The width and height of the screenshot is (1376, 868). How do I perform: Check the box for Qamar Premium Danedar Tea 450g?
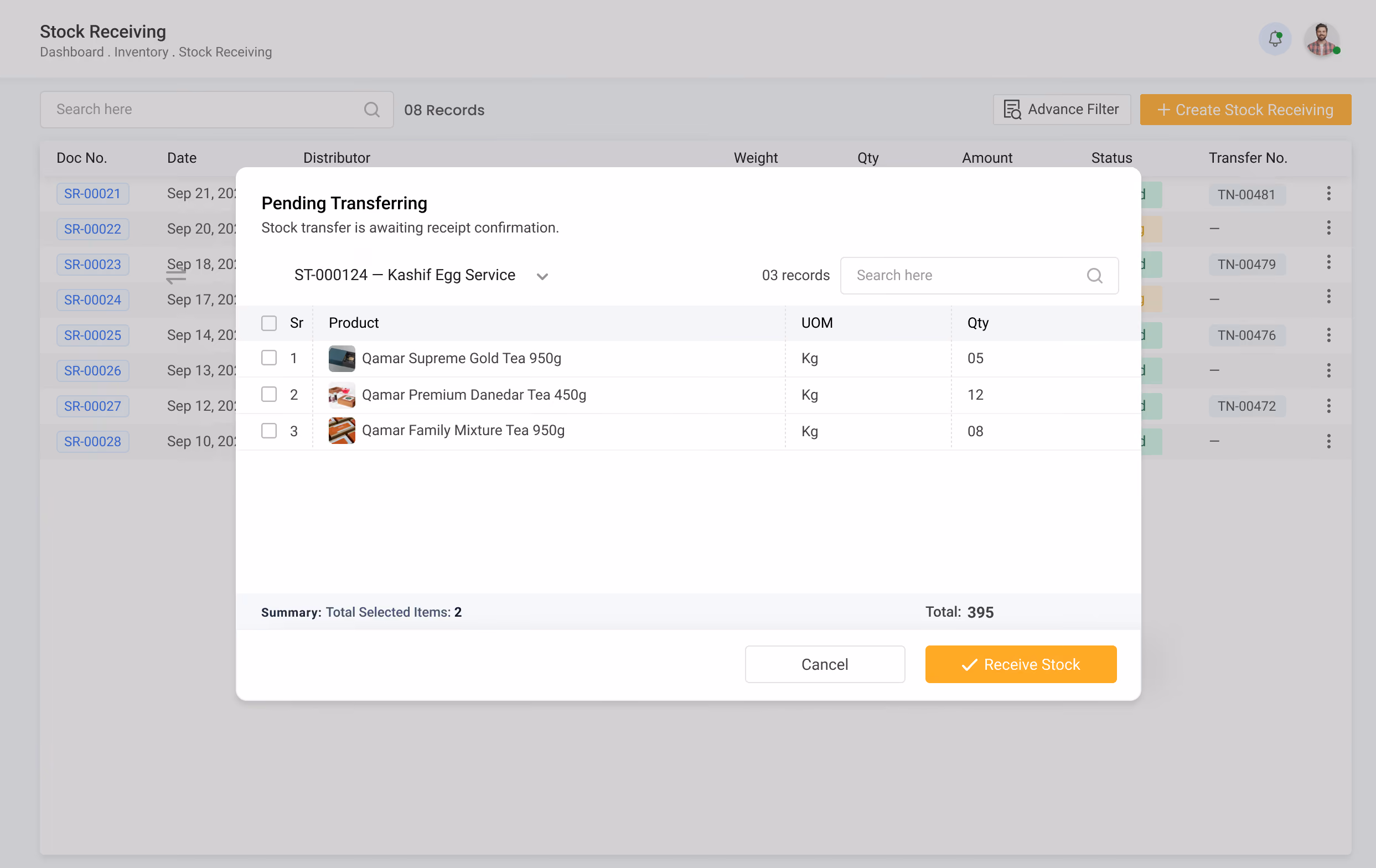(x=268, y=394)
